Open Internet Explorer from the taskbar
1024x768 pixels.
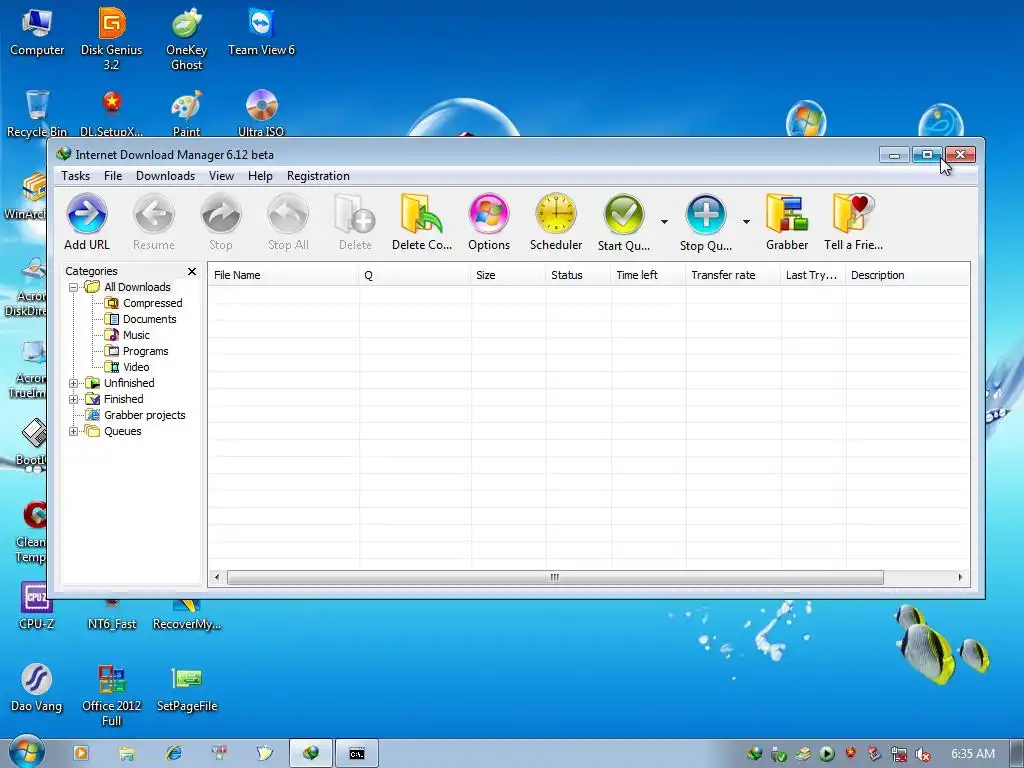(x=174, y=753)
